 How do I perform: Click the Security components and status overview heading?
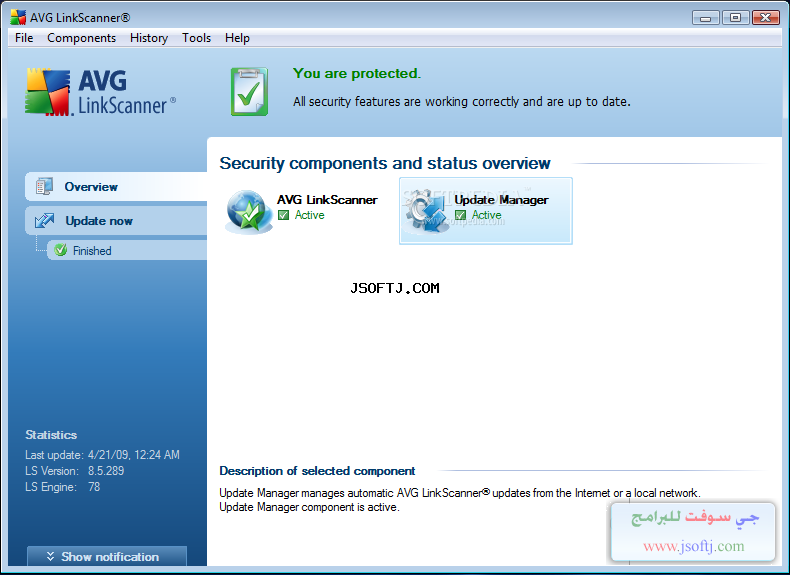click(x=385, y=163)
